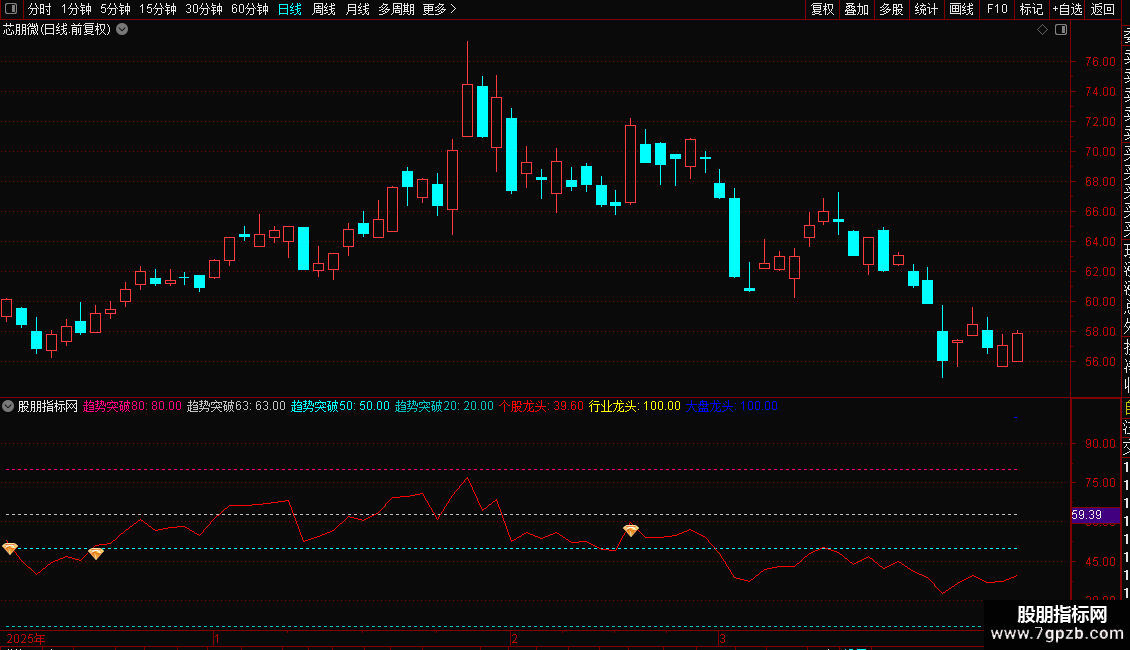The width and height of the screenshot is (1130, 650).
Task: Open the 多周期 multi-period view
Action: [396, 9]
